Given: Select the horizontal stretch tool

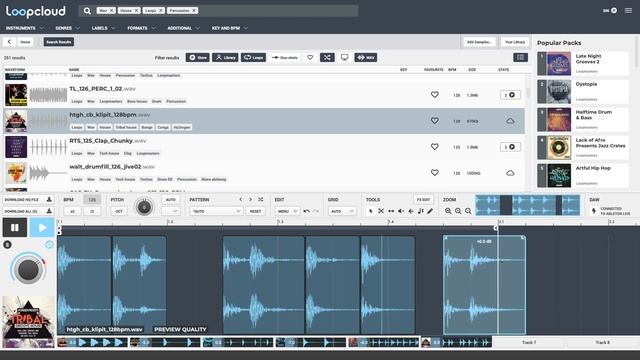Looking at the screenshot, I should click(391, 211).
